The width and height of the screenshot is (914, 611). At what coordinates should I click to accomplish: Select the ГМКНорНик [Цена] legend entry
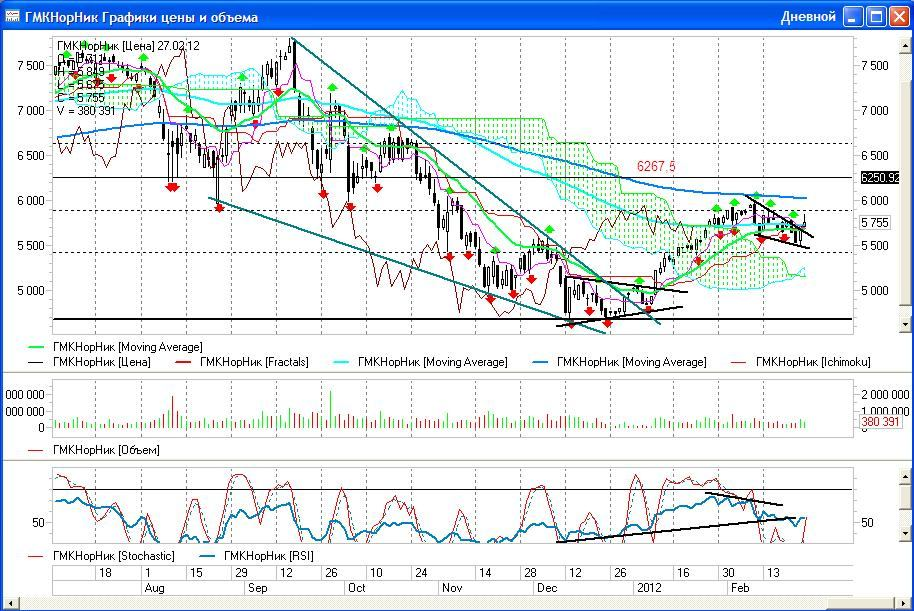click(x=101, y=362)
